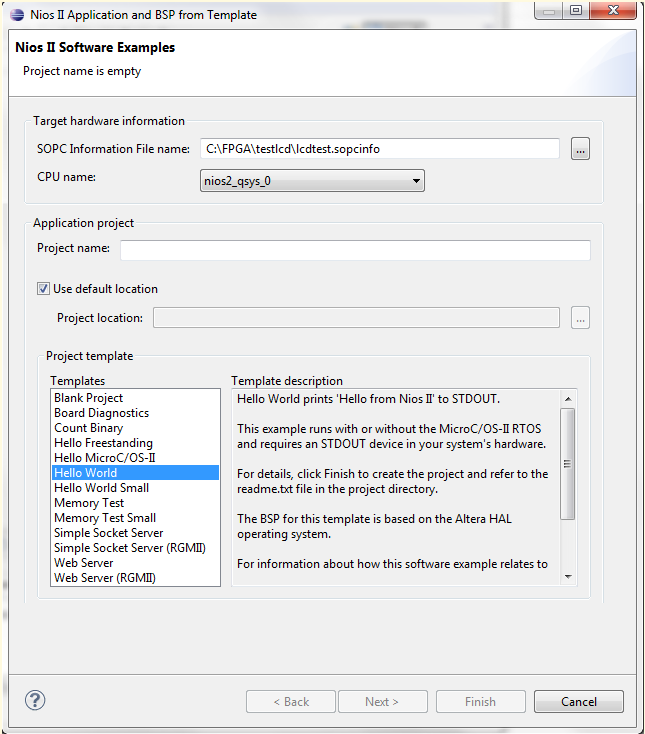Click the < Back button
This screenshot has height=734, width=645.
pyautogui.click(x=291, y=701)
